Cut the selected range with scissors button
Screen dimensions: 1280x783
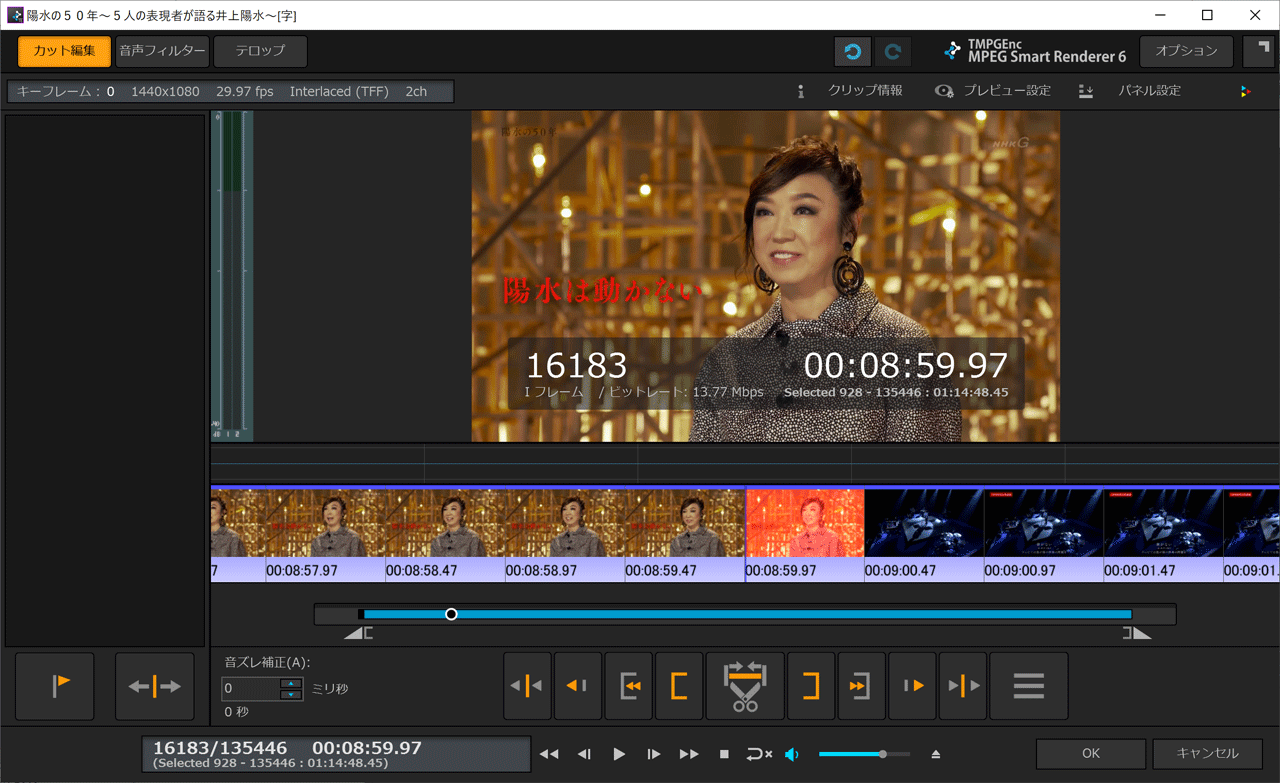click(x=745, y=686)
